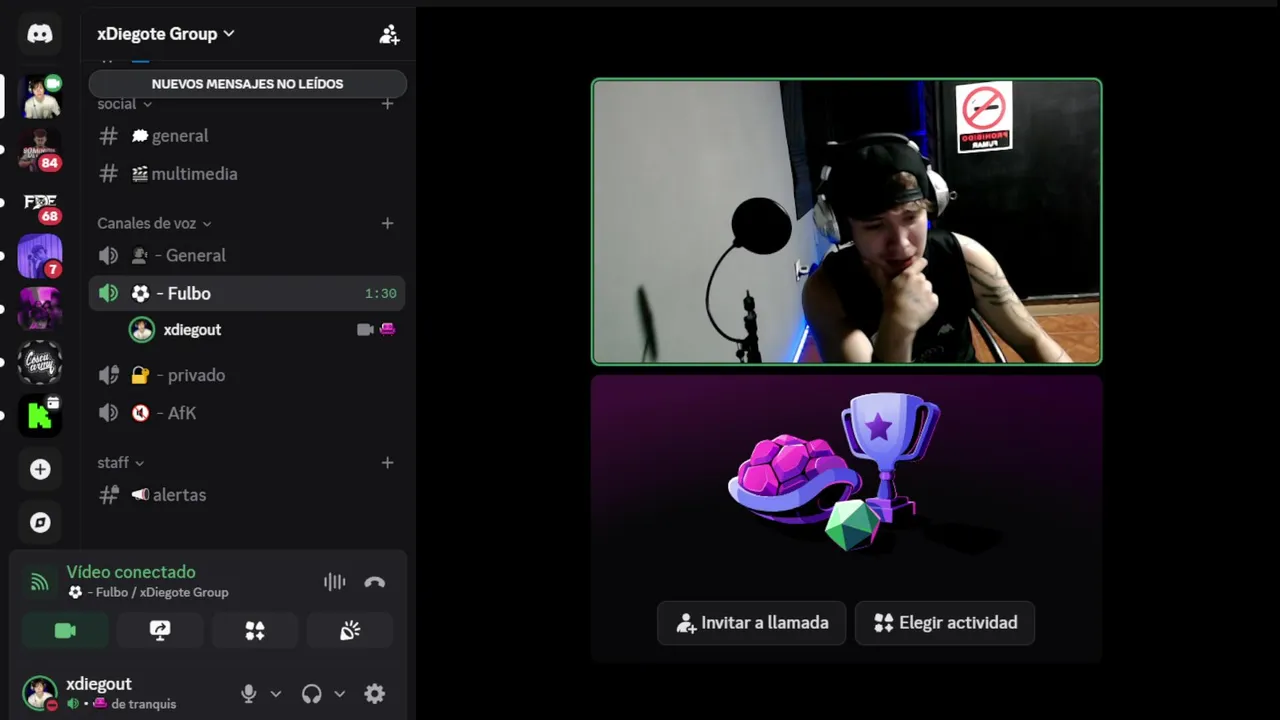This screenshot has width=1280, height=720.
Task: Create channel in social category
Action: pyautogui.click(x=387, y=104)
